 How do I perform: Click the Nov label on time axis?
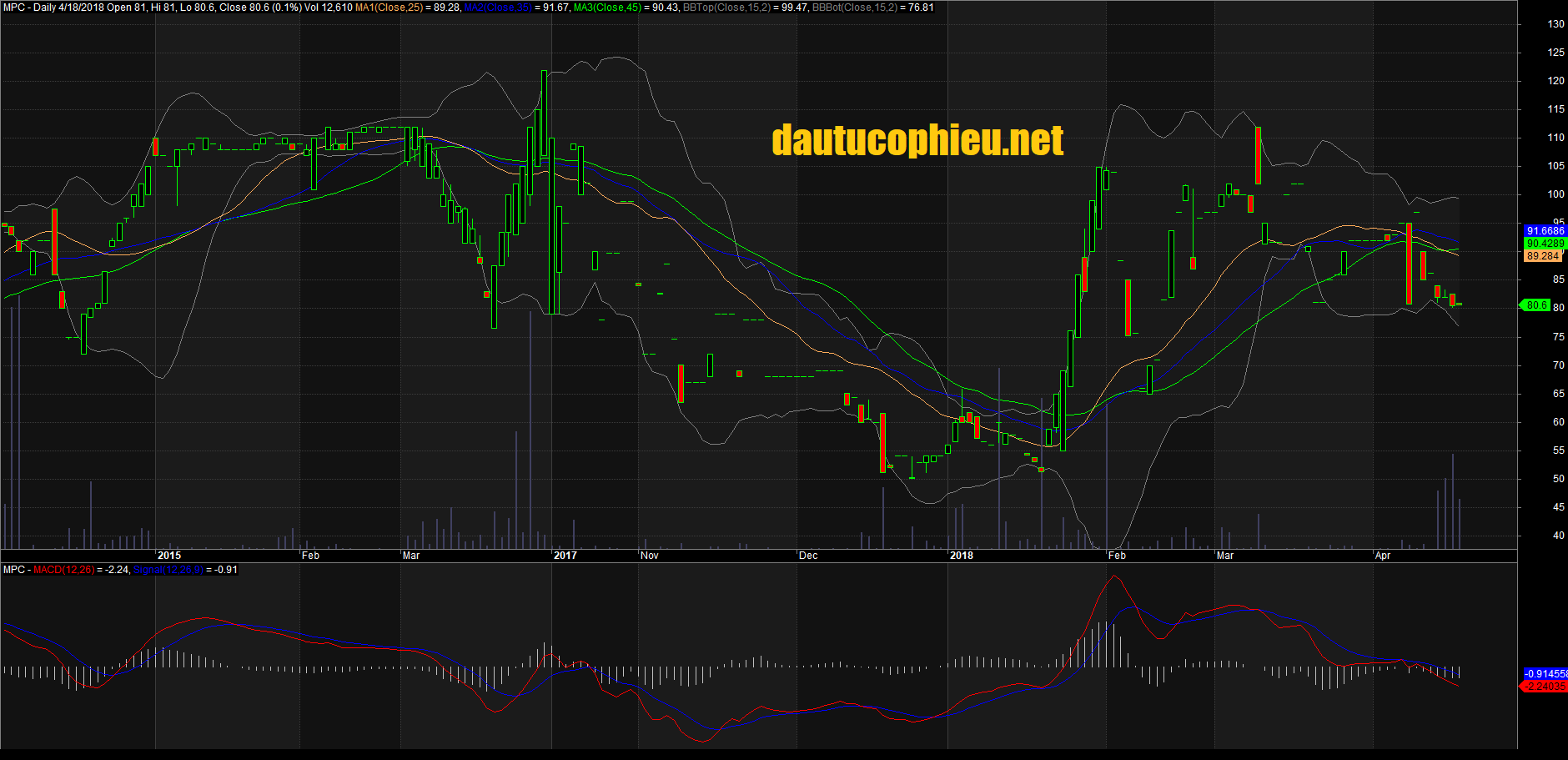tap(650, 556)
